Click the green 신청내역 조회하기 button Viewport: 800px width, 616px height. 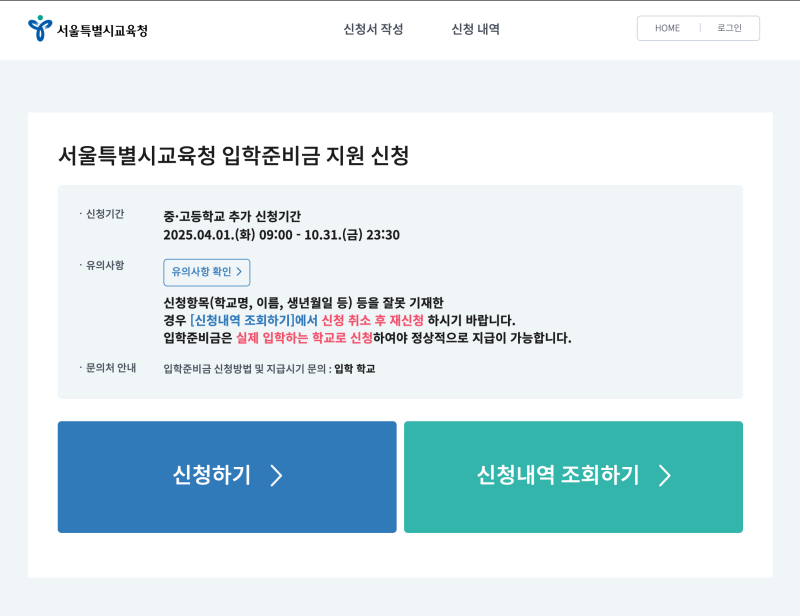(573, 477)
